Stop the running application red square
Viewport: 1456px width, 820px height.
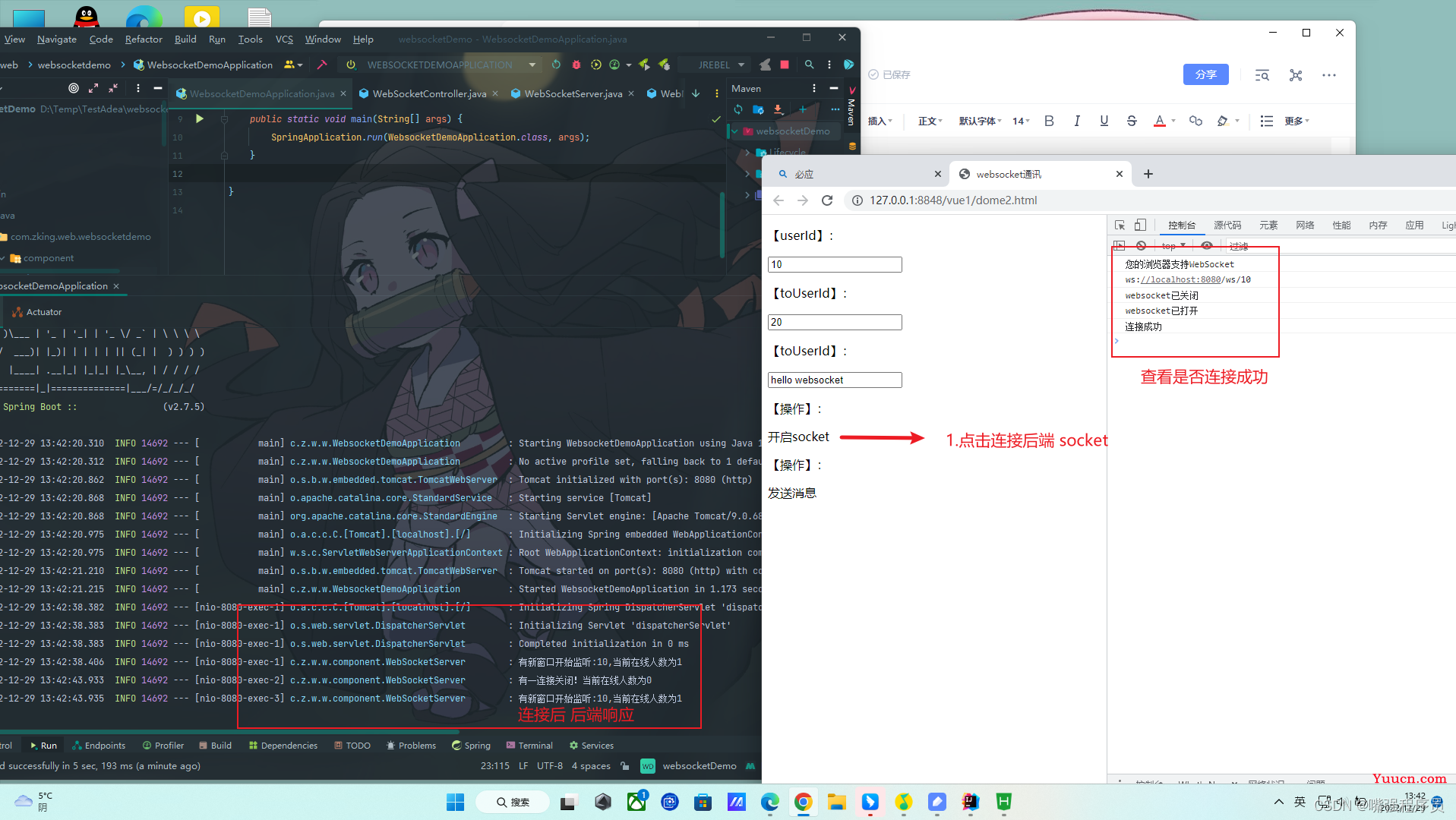click(785, 65)
